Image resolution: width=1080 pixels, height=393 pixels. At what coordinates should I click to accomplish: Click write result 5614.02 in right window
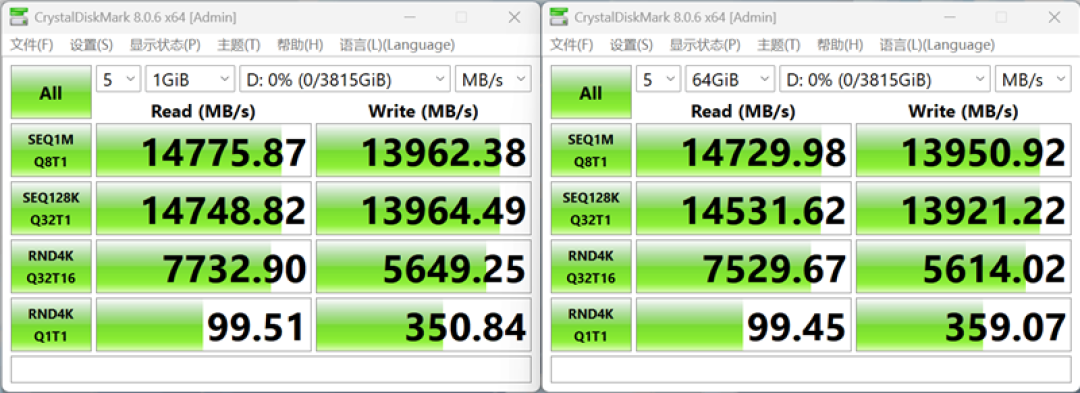(964, 266)
